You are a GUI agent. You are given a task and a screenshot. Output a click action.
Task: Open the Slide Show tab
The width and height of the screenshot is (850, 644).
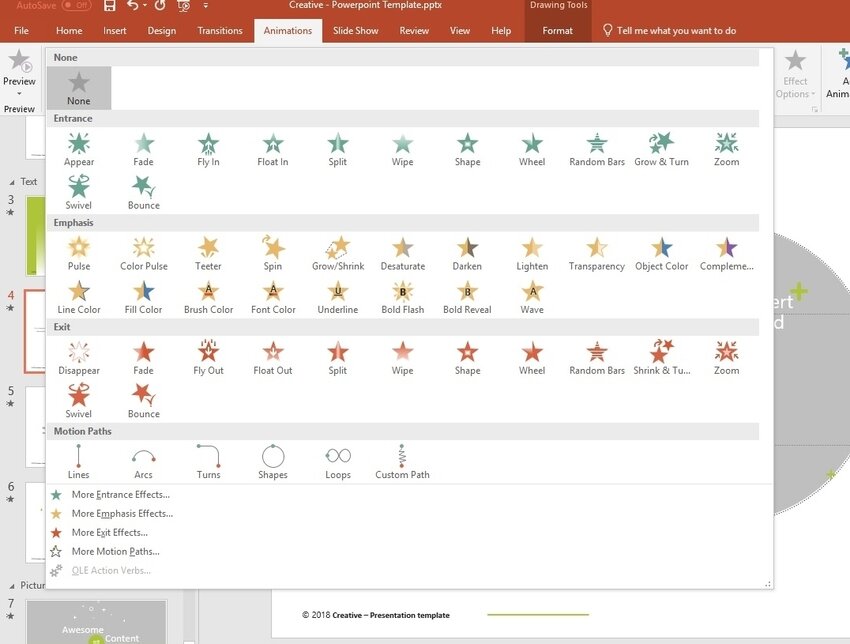pyautogui.click(x=355, y=31)
